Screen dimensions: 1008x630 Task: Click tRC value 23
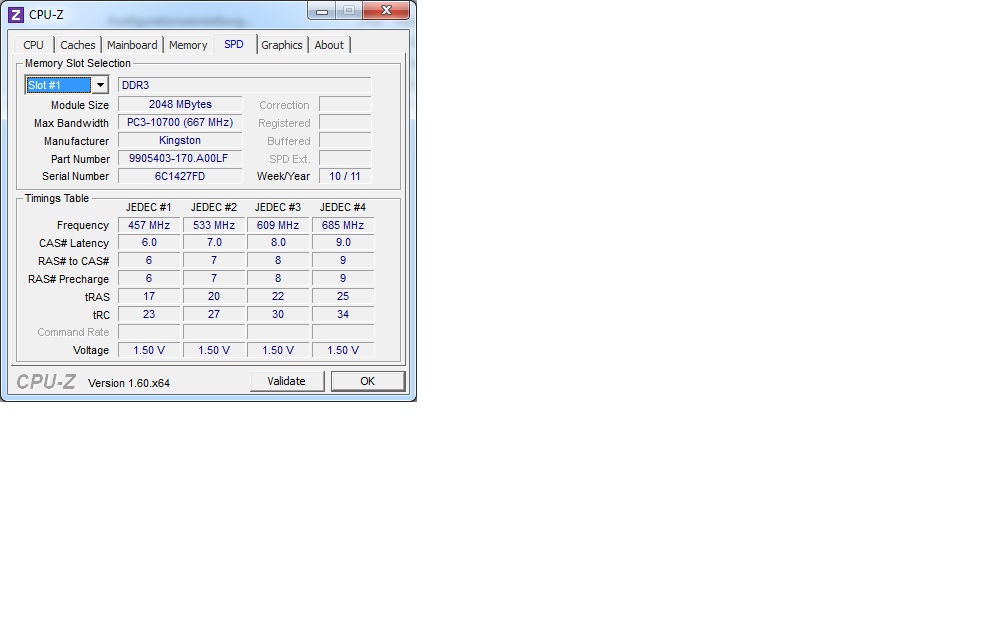149,314
